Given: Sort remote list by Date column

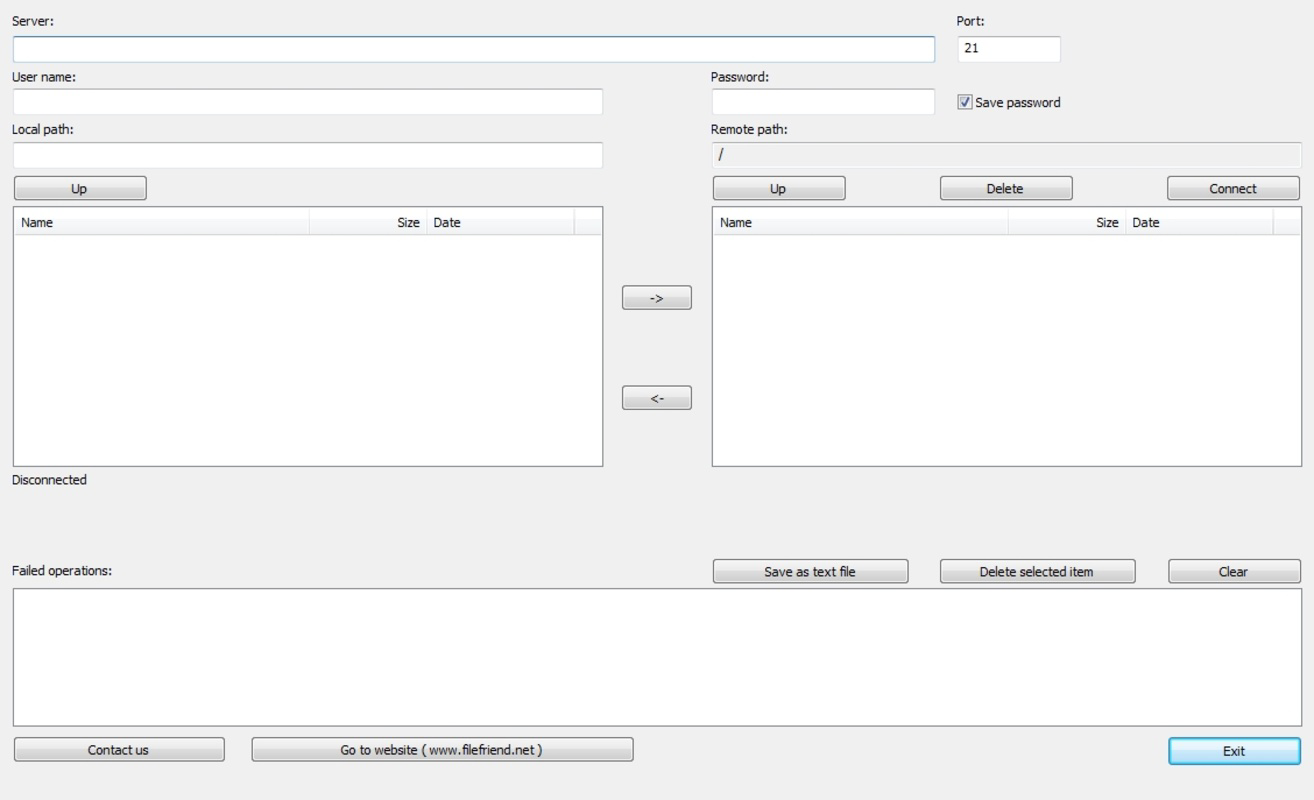Looking at the screenshot, I should (x=1200, y=223).
